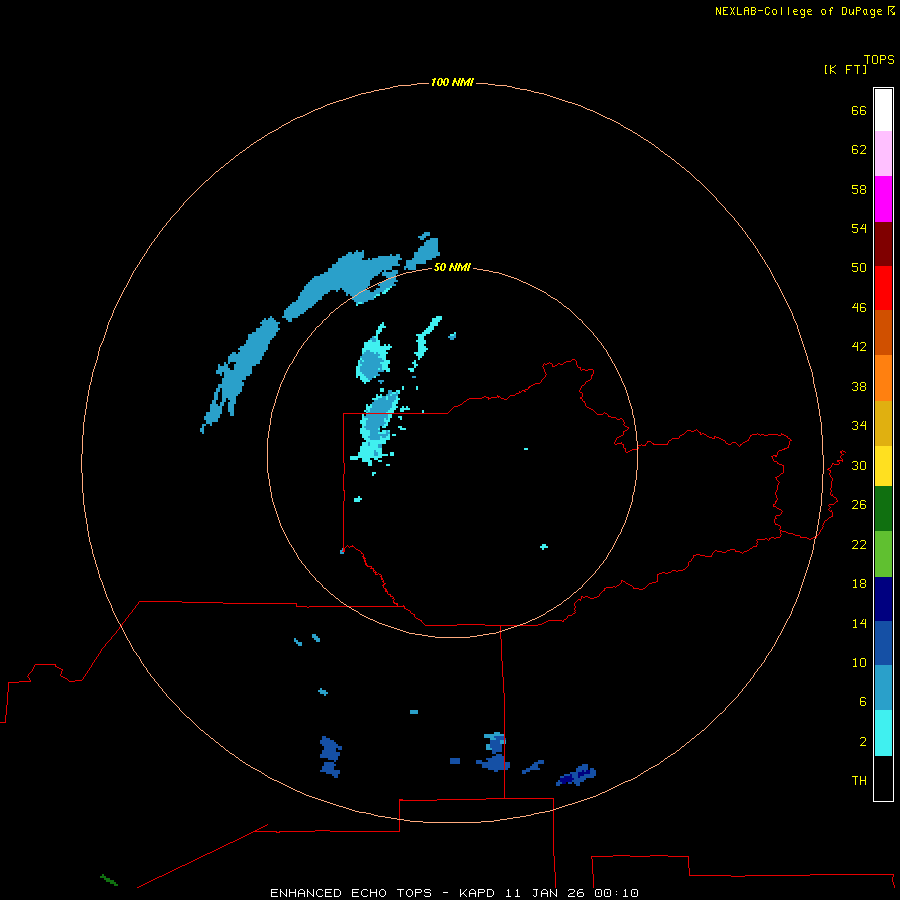900x900 pixels.
Task: Click the 50 NMI range ring label
Action: click(x=452, y=267)
